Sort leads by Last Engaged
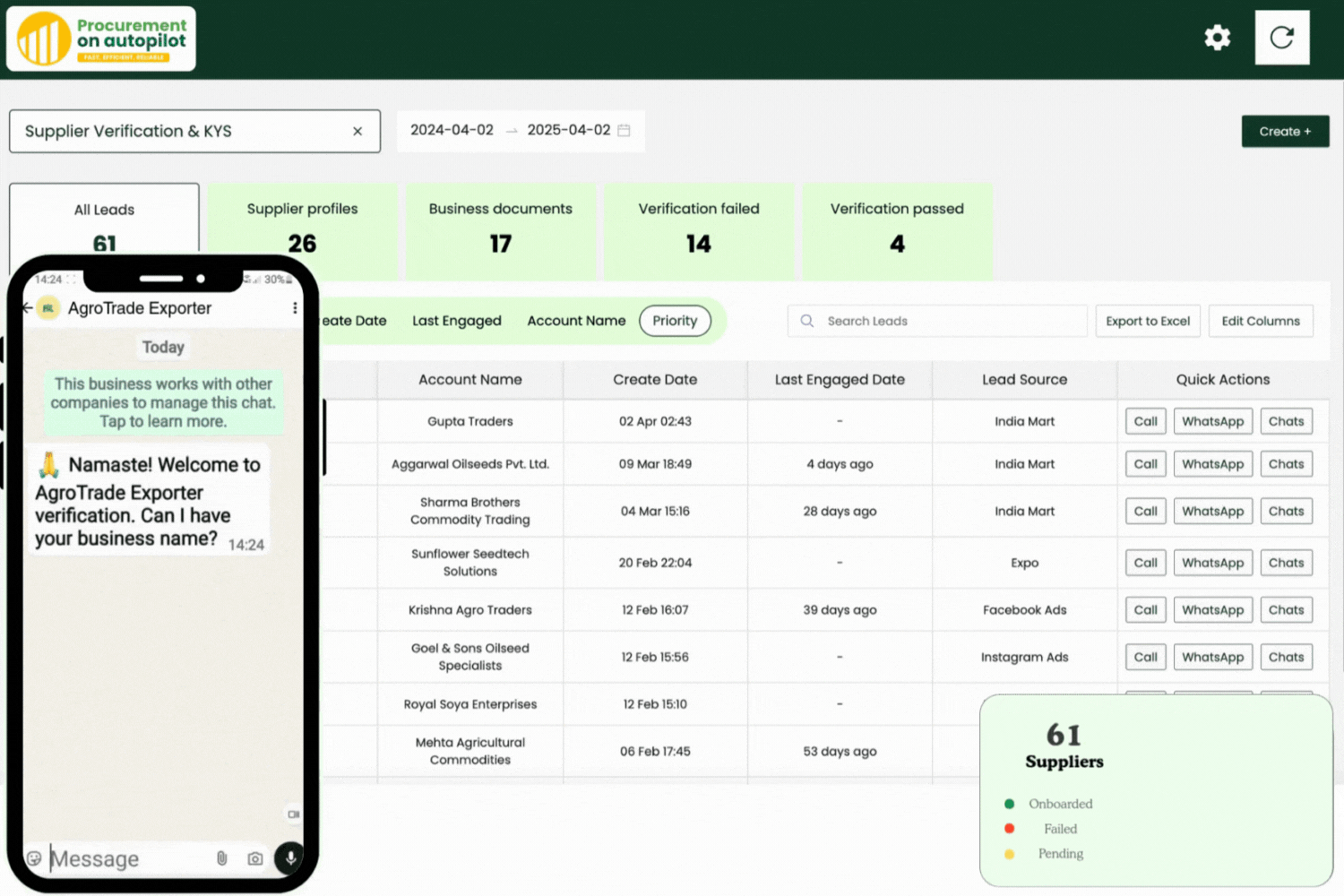1344x896 pixels. (x=456, y=321)
